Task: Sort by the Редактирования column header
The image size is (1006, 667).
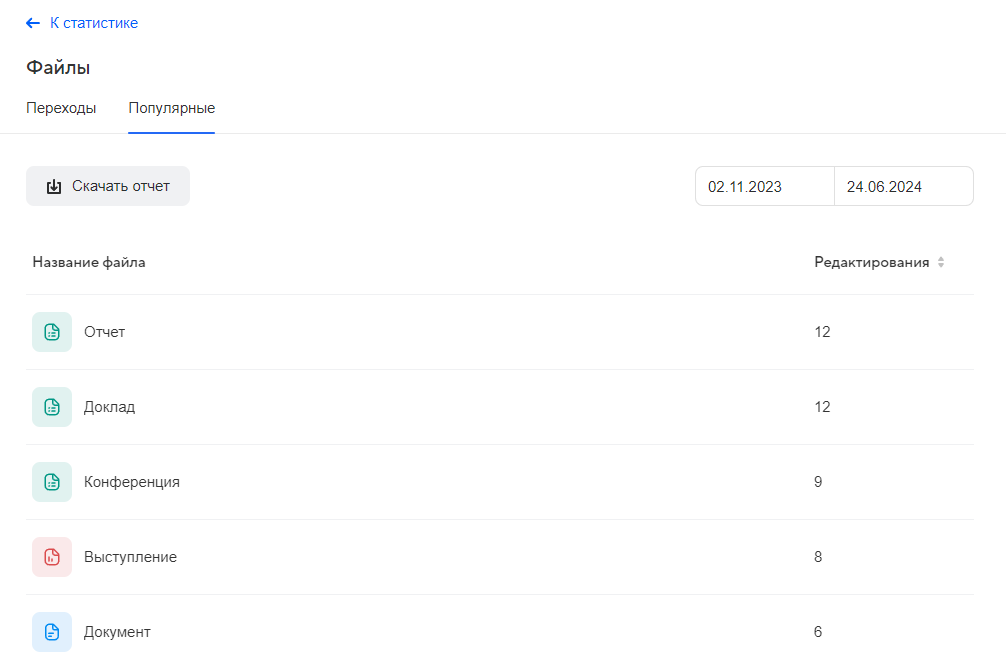Action: [871, 263]
